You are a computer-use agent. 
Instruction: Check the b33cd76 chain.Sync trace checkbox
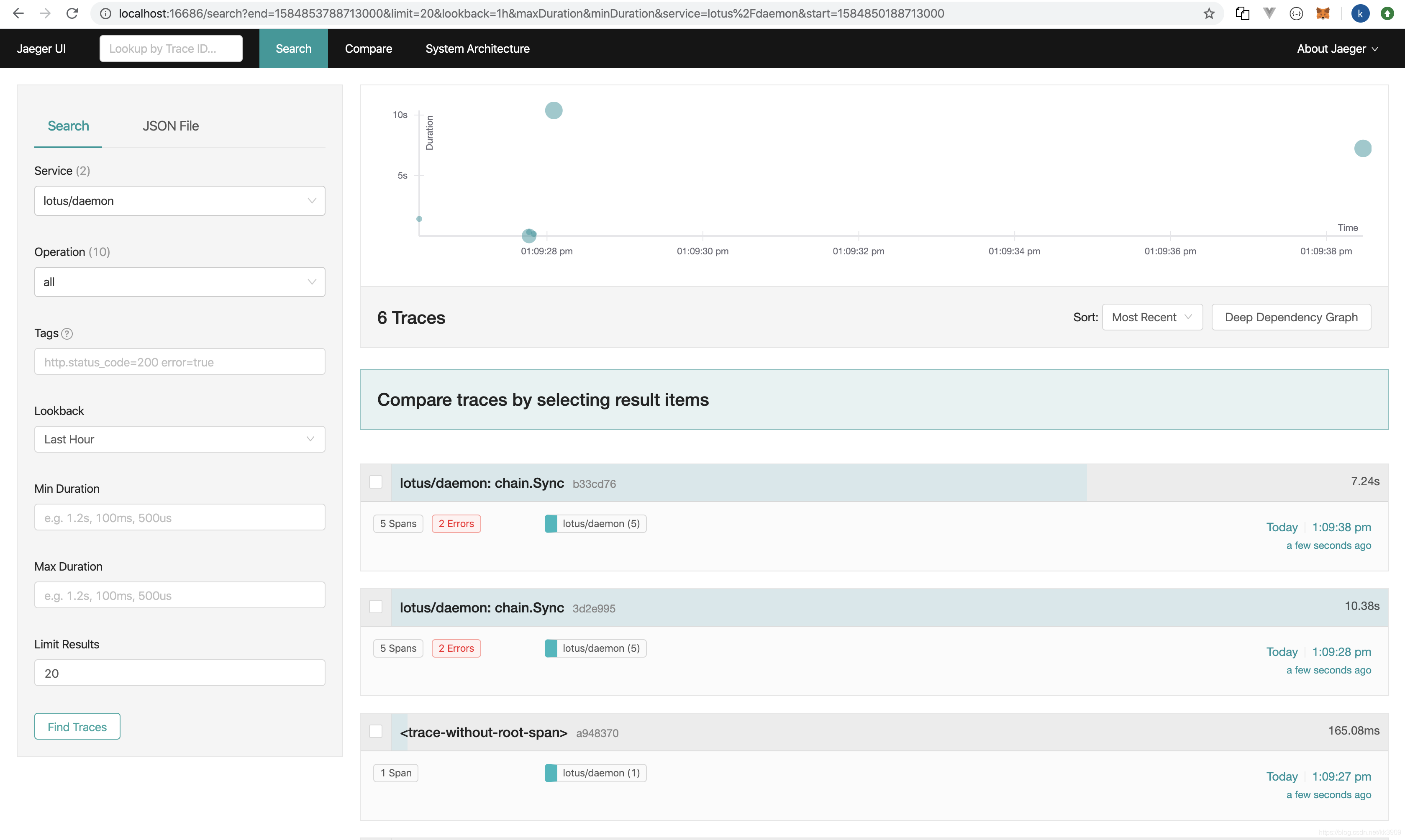375,481
